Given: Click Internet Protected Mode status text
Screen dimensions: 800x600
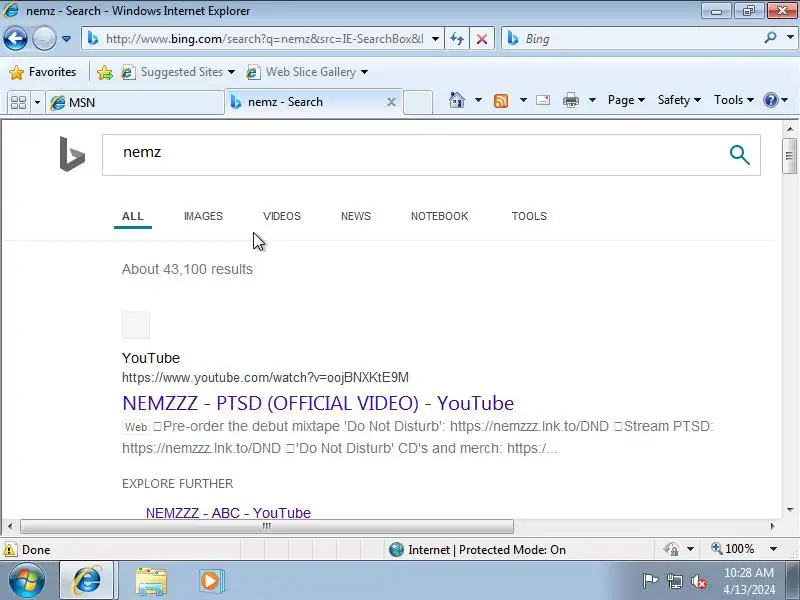Looking at the screenshot, I should 487,549.
